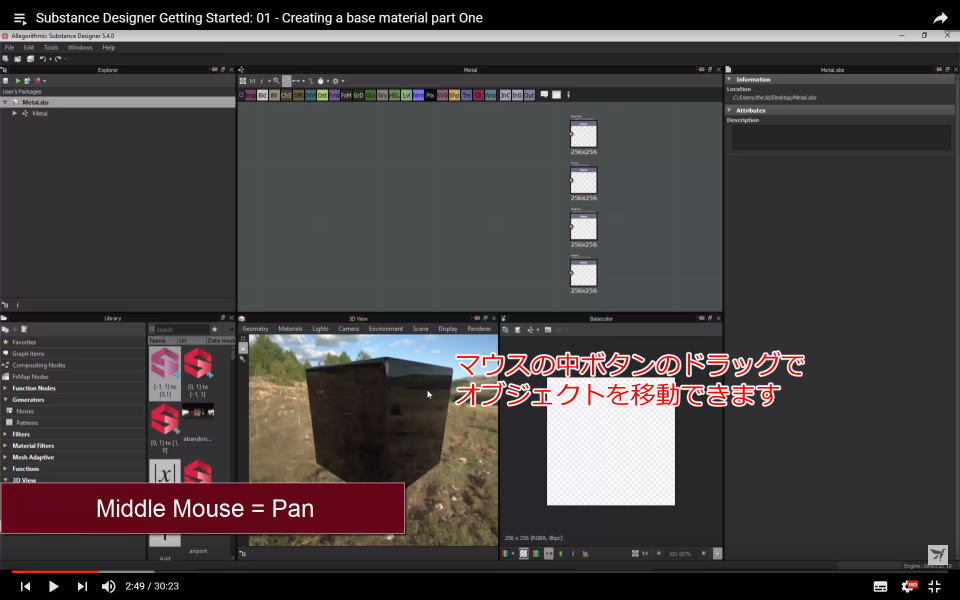Image resolution: width=960 pixels, height=600 pixels.
Task: Open the 3D View Renderer menu
Action: 479,329
